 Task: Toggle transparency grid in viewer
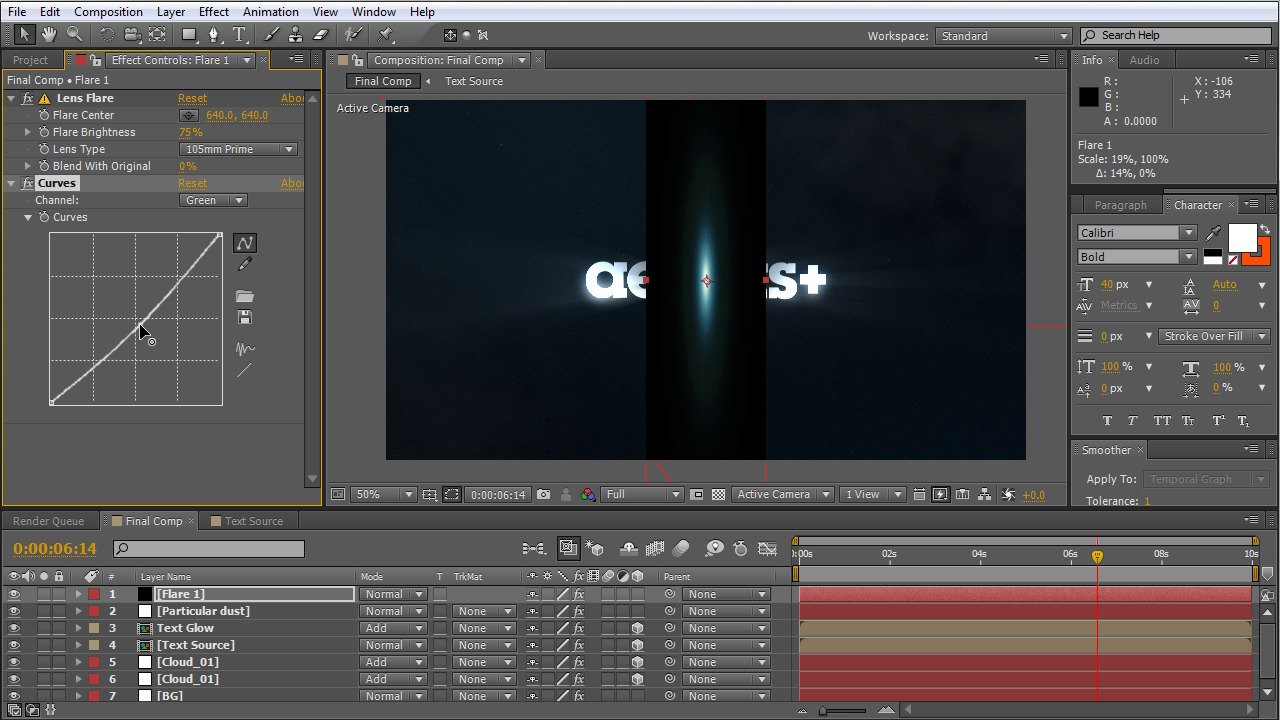718,494
